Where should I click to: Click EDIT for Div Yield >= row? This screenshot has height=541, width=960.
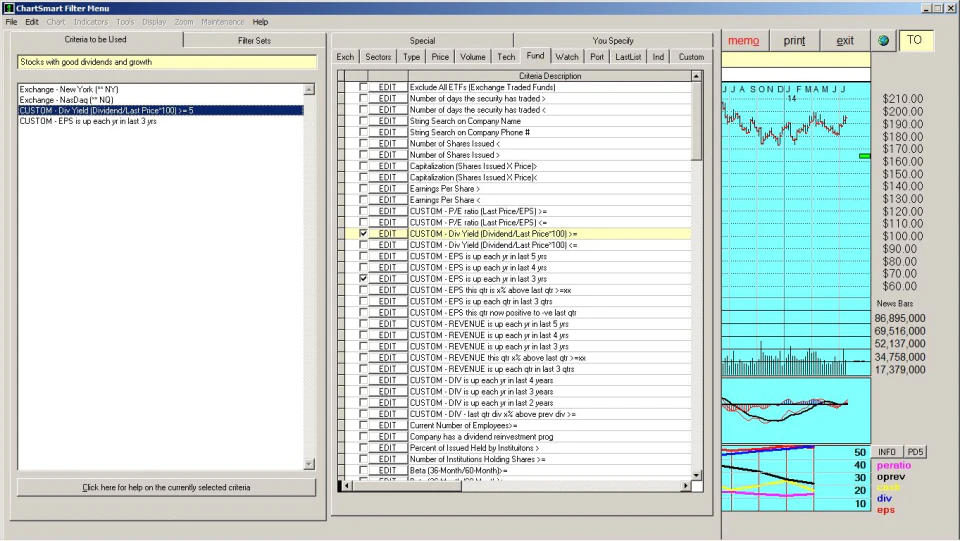click(x=388, y=234)
